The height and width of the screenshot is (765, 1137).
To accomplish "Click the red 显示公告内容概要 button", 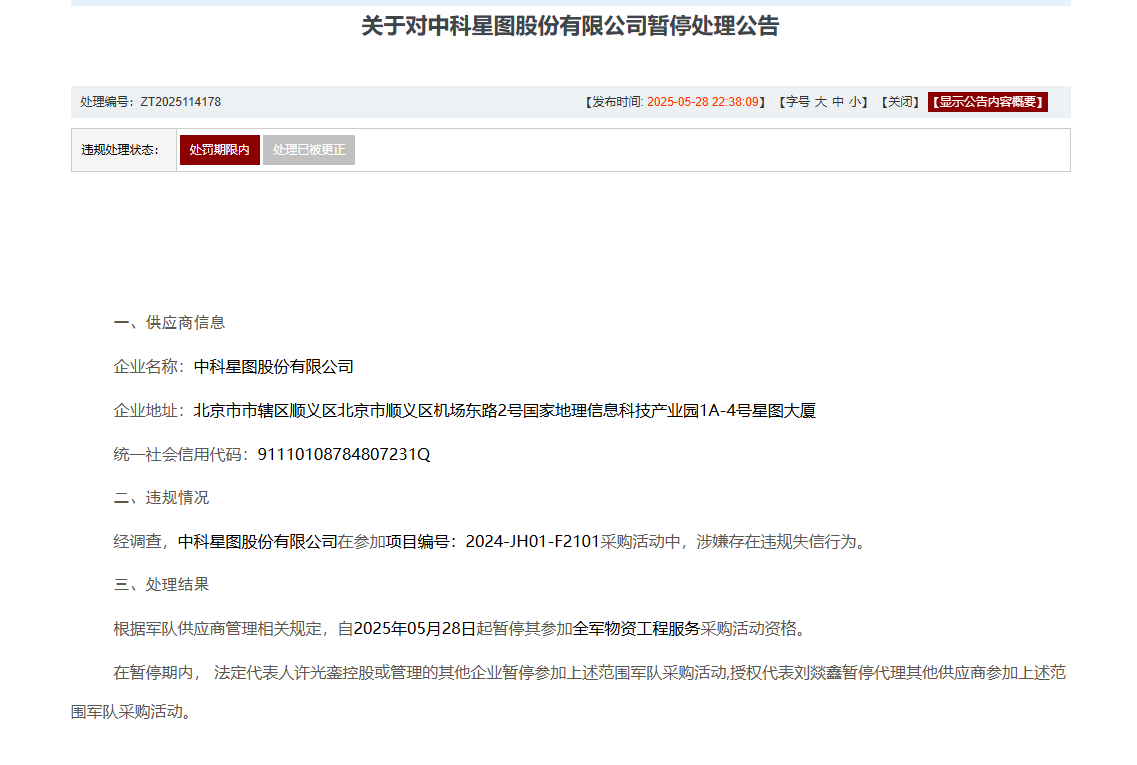I will click(988, 102).
